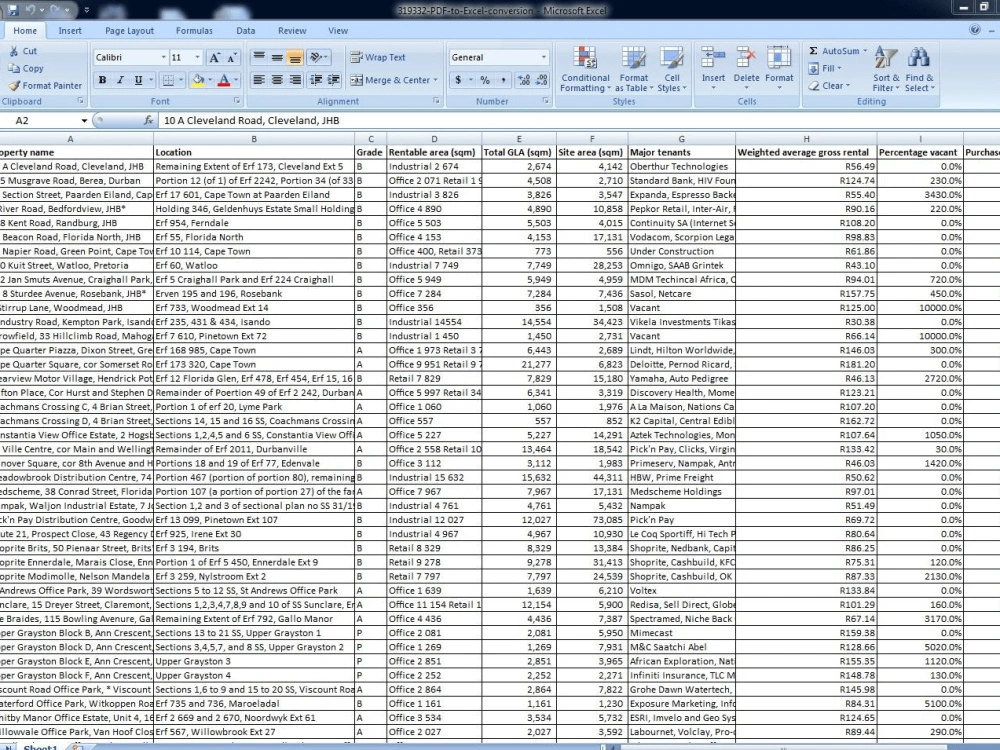
Task: Select column H header
Action: [x=806, y=138]
